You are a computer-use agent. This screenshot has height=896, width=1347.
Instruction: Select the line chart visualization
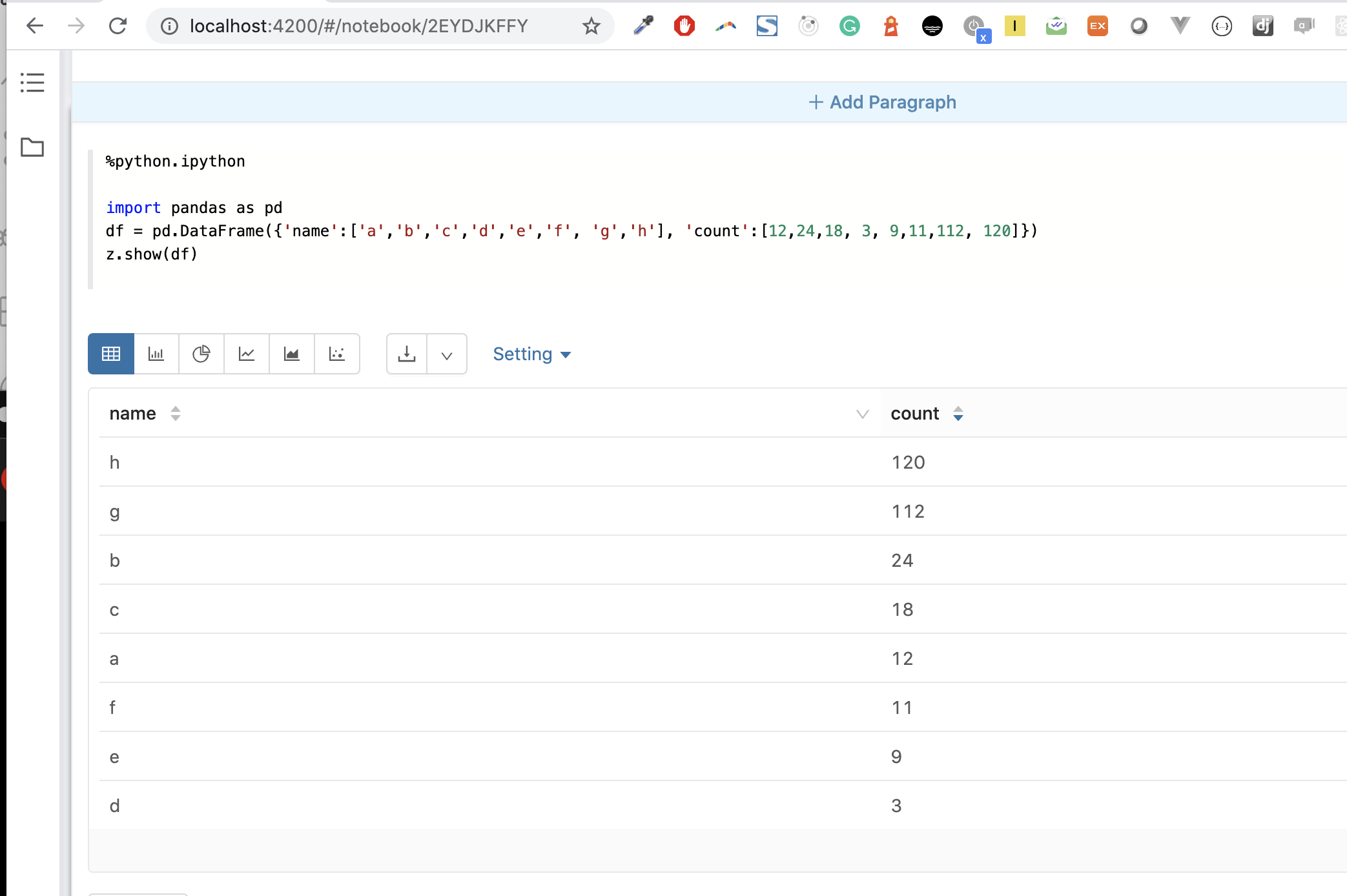click(x=247, y=354)
